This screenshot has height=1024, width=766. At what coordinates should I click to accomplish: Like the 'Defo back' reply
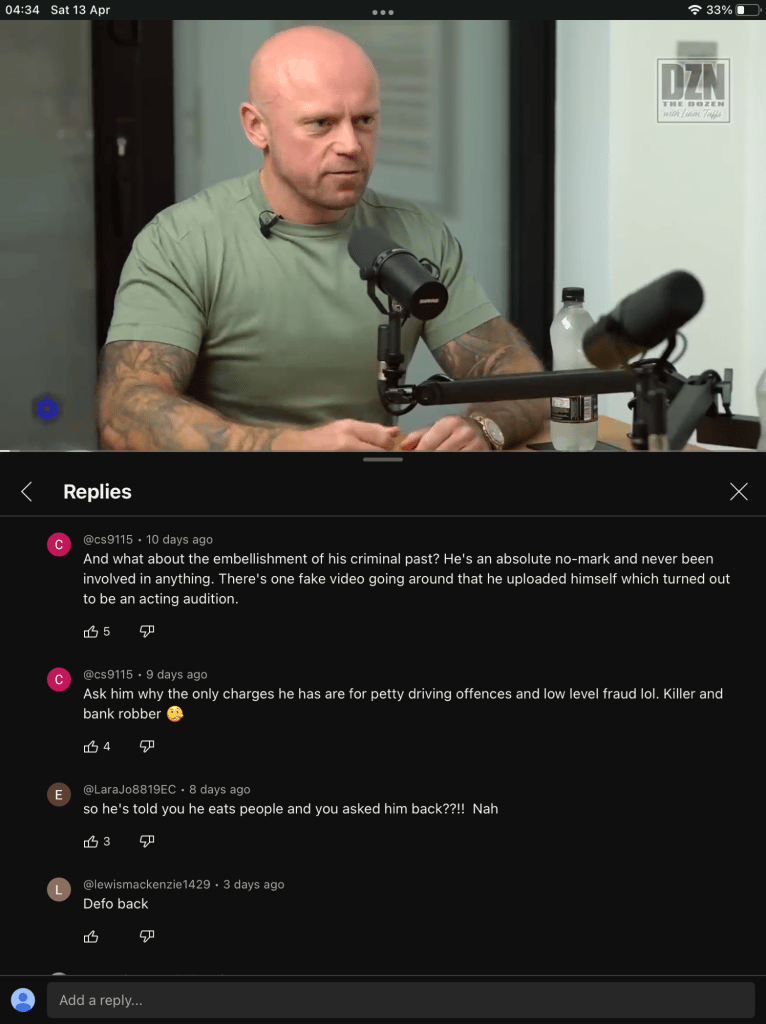pos(91,936)
